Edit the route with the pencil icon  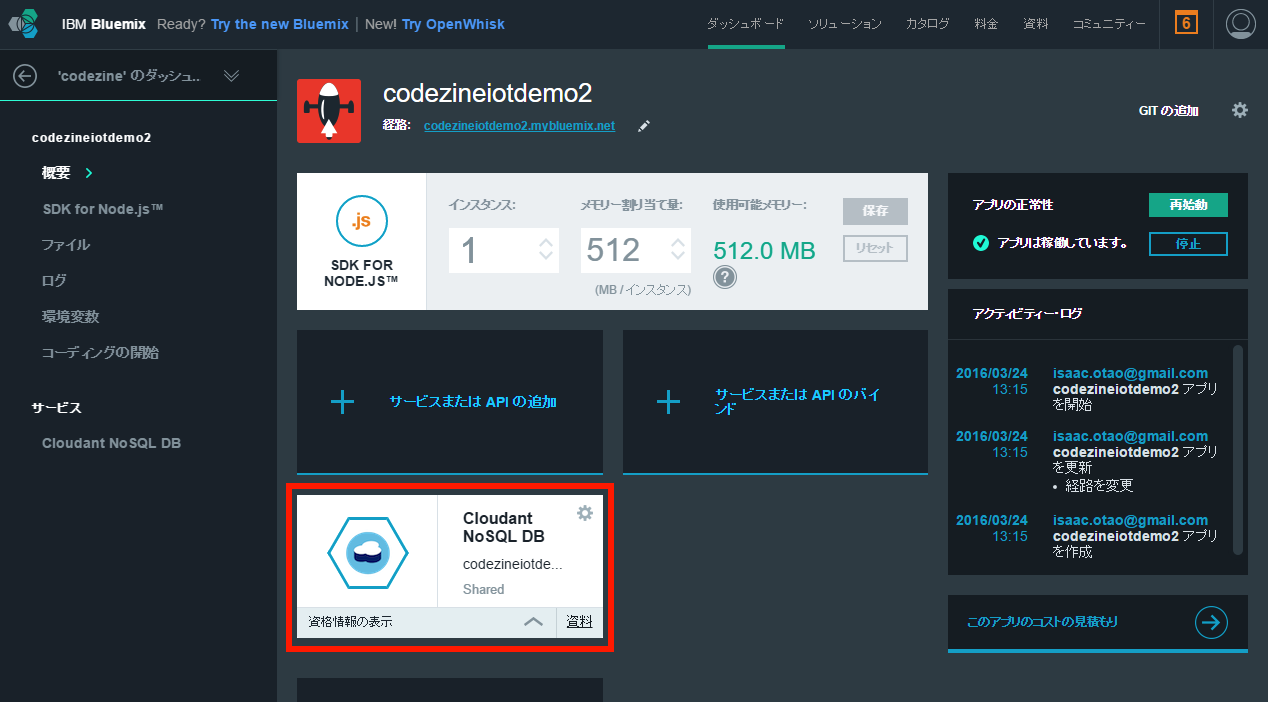644,126
